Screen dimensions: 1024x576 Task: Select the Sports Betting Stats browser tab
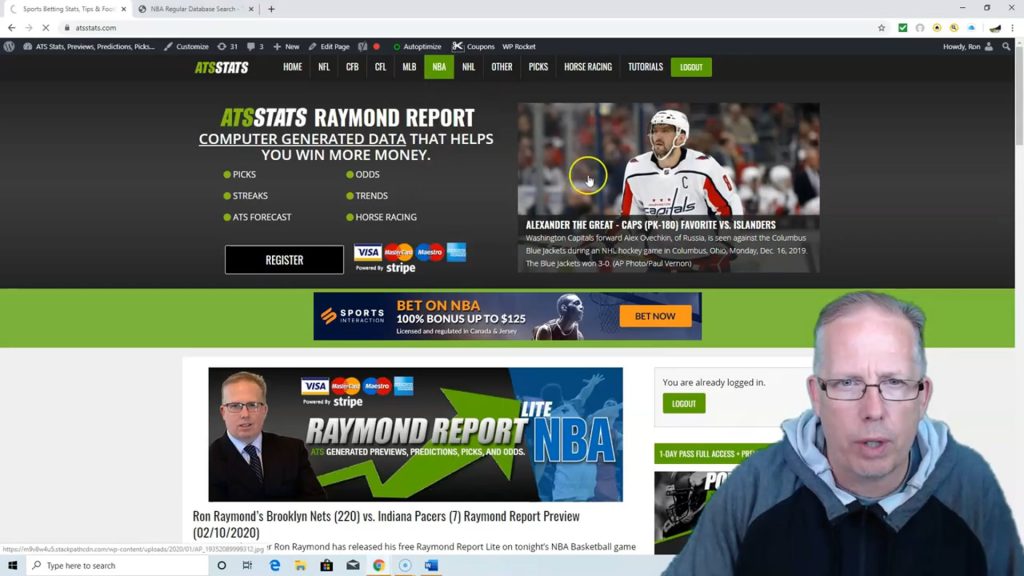(x=69, y=9)
